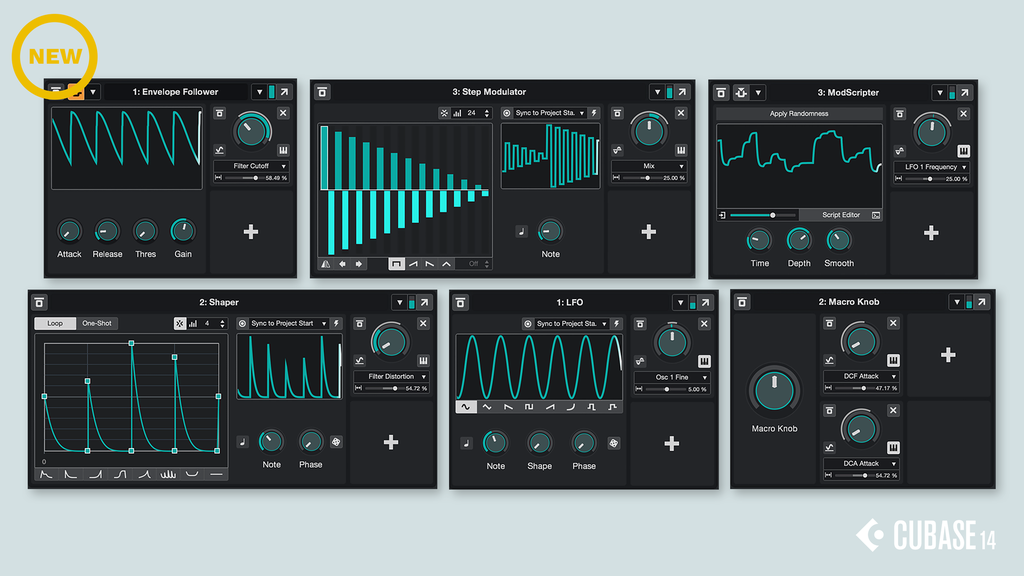
Task: Open DCA Attack destination dropdown
Action: click(861, 463)
